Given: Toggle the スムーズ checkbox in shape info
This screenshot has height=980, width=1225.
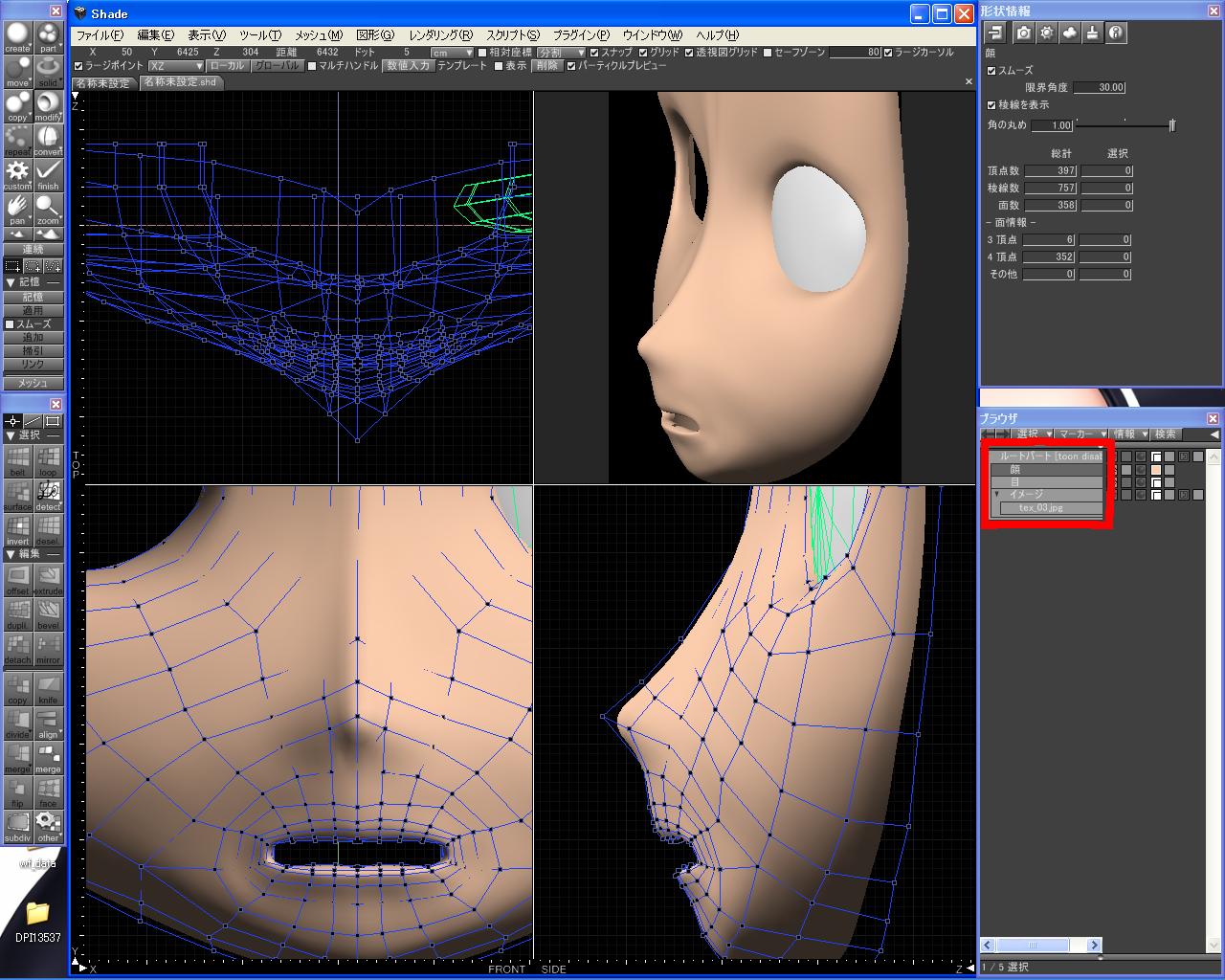Looking at the screenshot, I should click(x=992, y=71).
